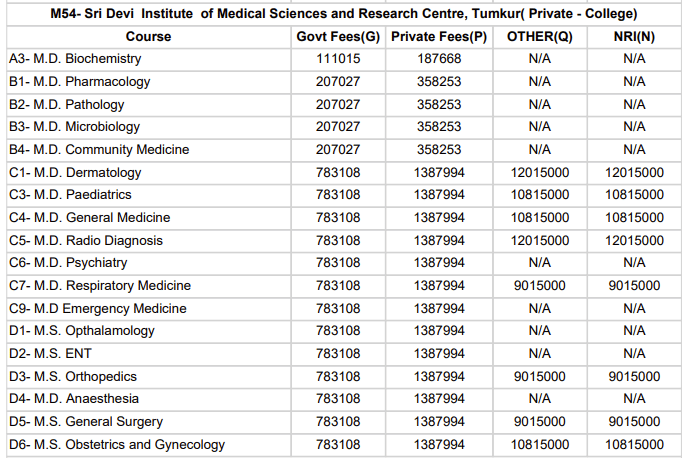Click the Private Fees(P) column header
The image size is (687, 458).
click(439, 36)
